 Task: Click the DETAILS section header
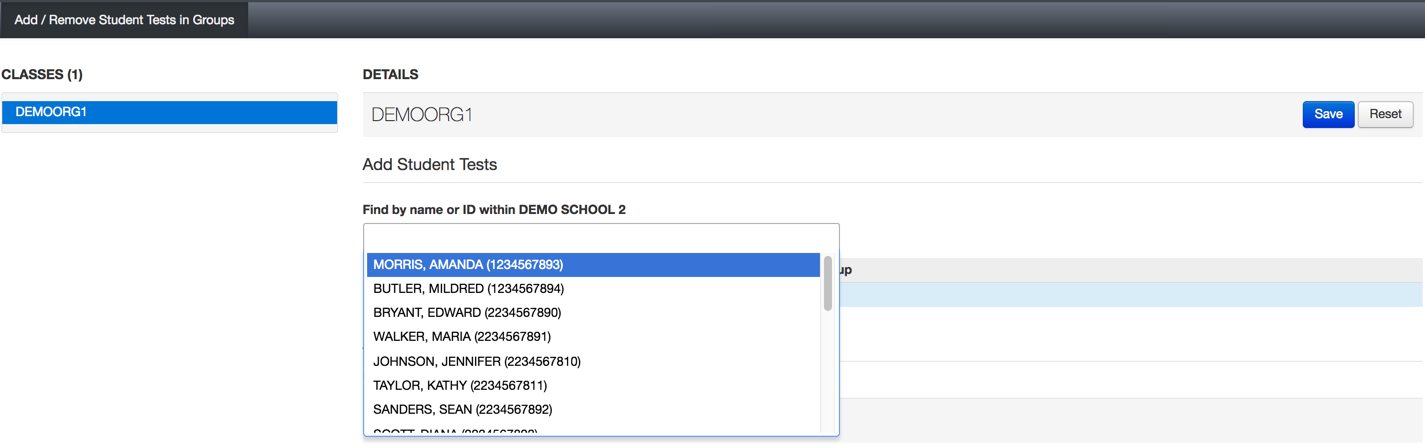390,75
